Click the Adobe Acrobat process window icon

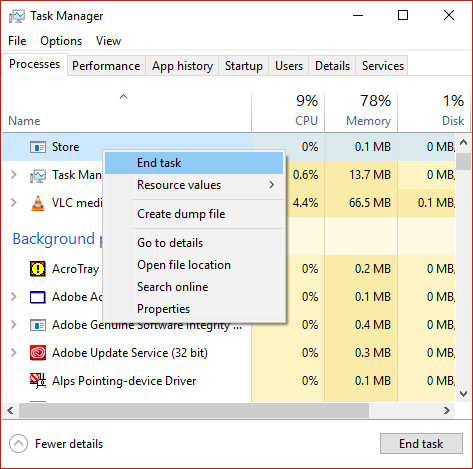[38, 297]
